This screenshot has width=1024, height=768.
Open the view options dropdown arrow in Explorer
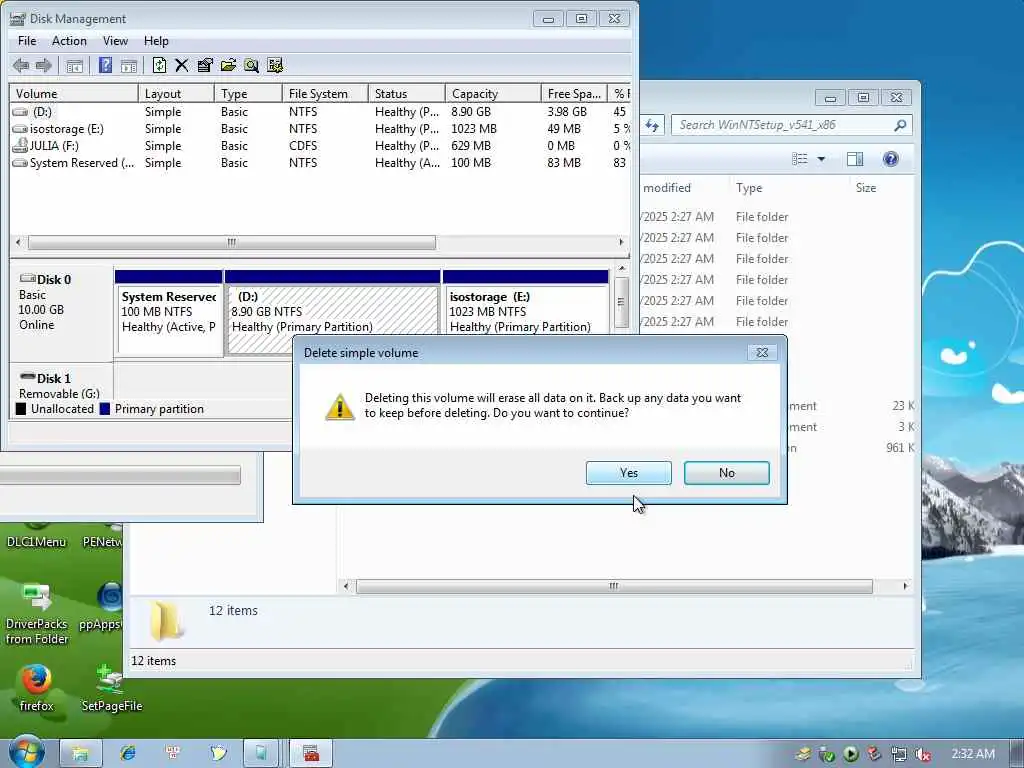tap(821, 159)
